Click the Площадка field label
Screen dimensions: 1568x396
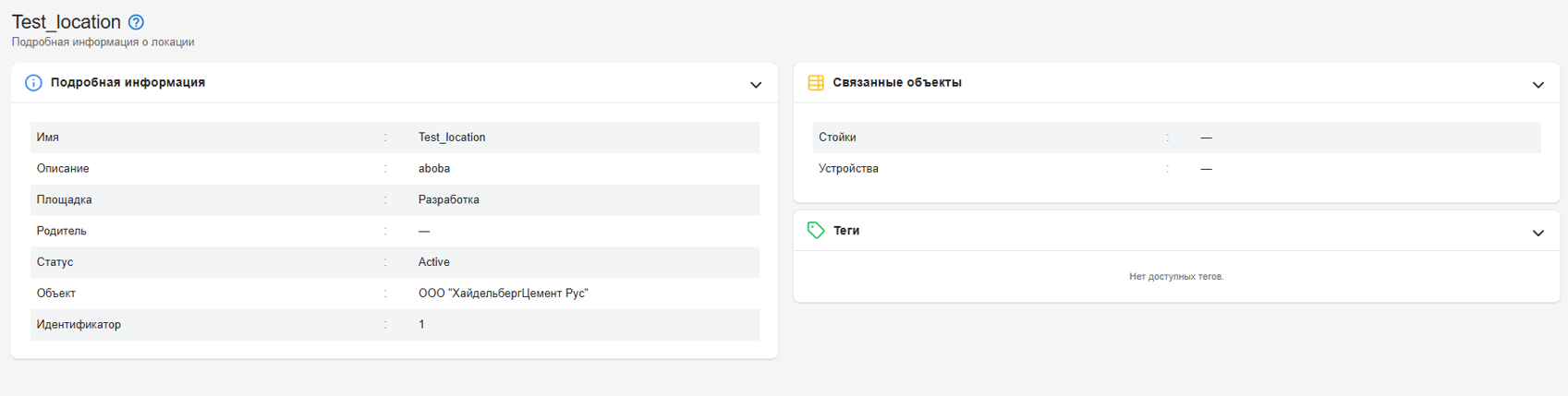pyautogui.click(x=65, y=199)
